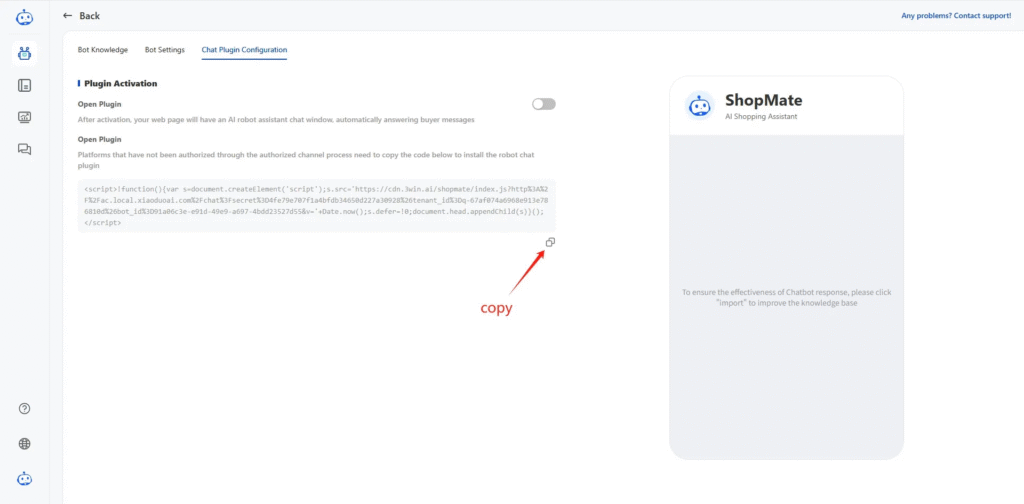The width and height of the screenshot is (1024, 504).
Task: Click the second Open Plugin label above code
Action: tap(99, 139)
